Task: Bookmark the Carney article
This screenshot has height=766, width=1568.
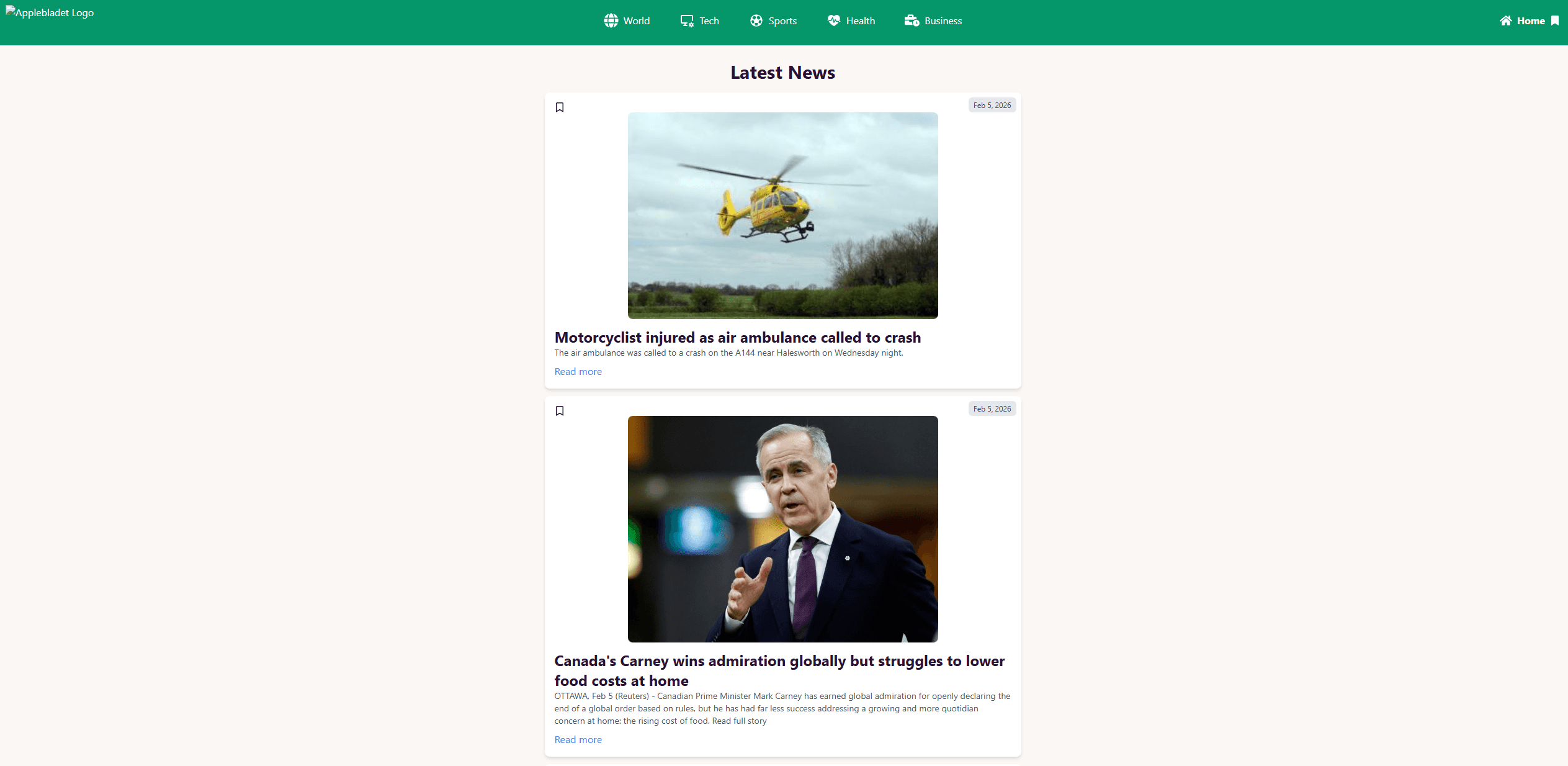Action: coord(560,410)
